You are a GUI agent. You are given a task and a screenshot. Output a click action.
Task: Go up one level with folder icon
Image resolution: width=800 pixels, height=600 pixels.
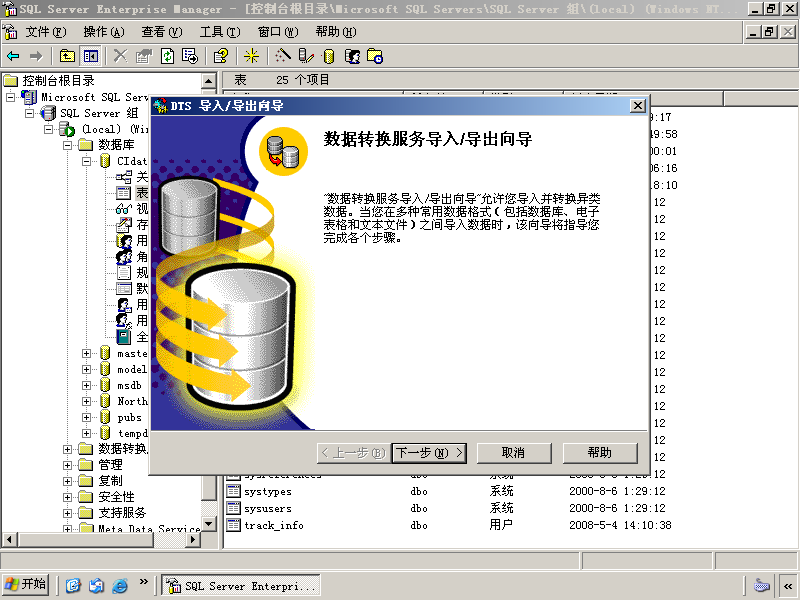pos(67,56)
